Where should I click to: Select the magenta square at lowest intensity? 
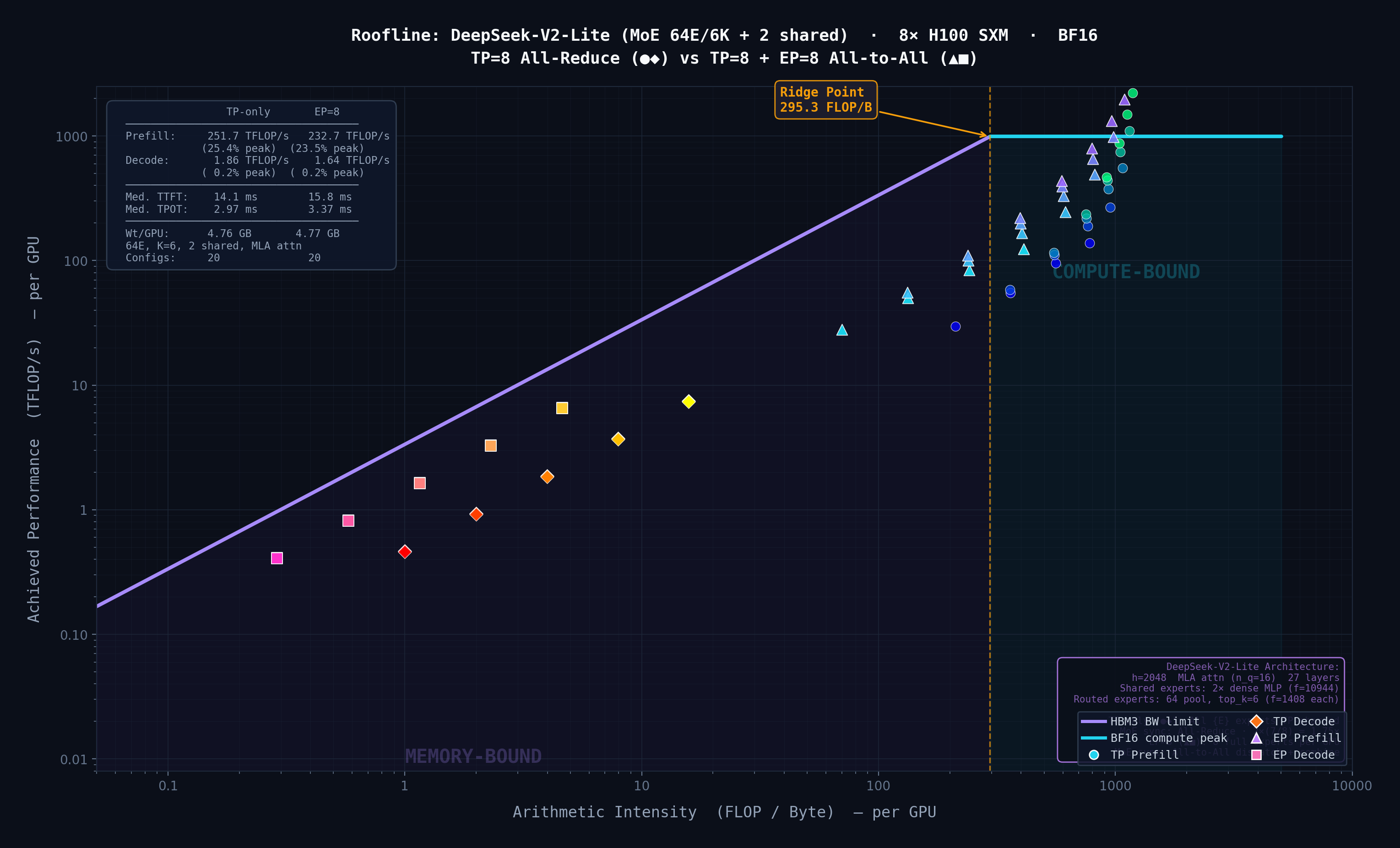coord(277,558)
